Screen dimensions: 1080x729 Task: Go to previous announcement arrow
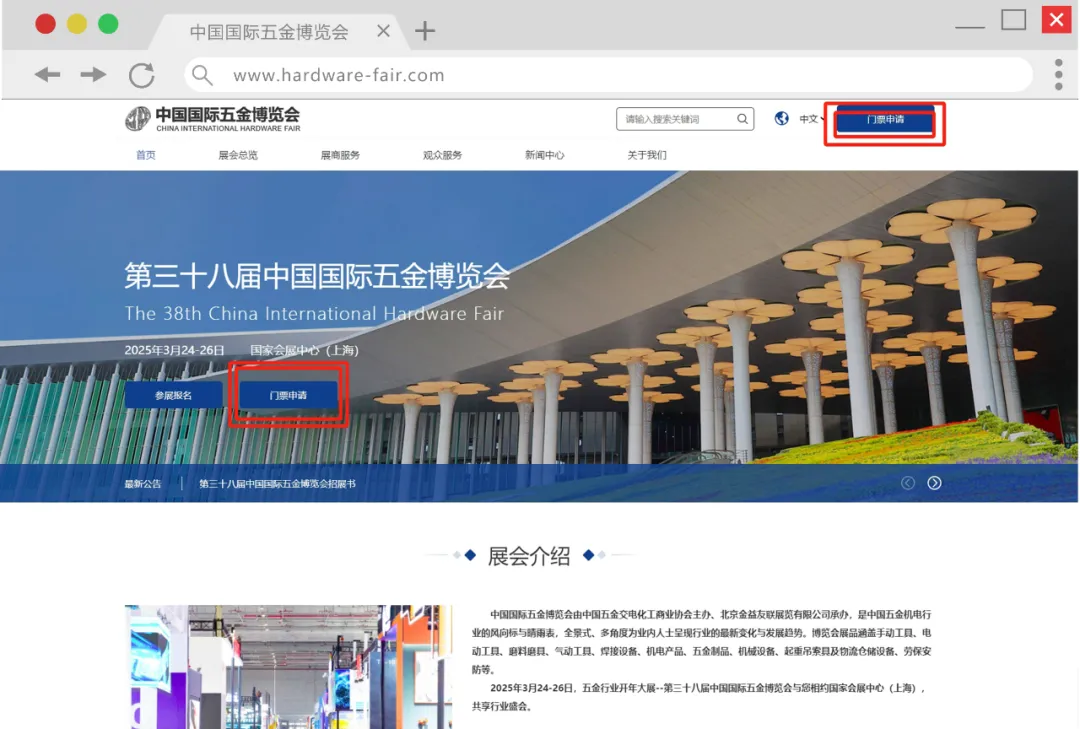[908, 483]
